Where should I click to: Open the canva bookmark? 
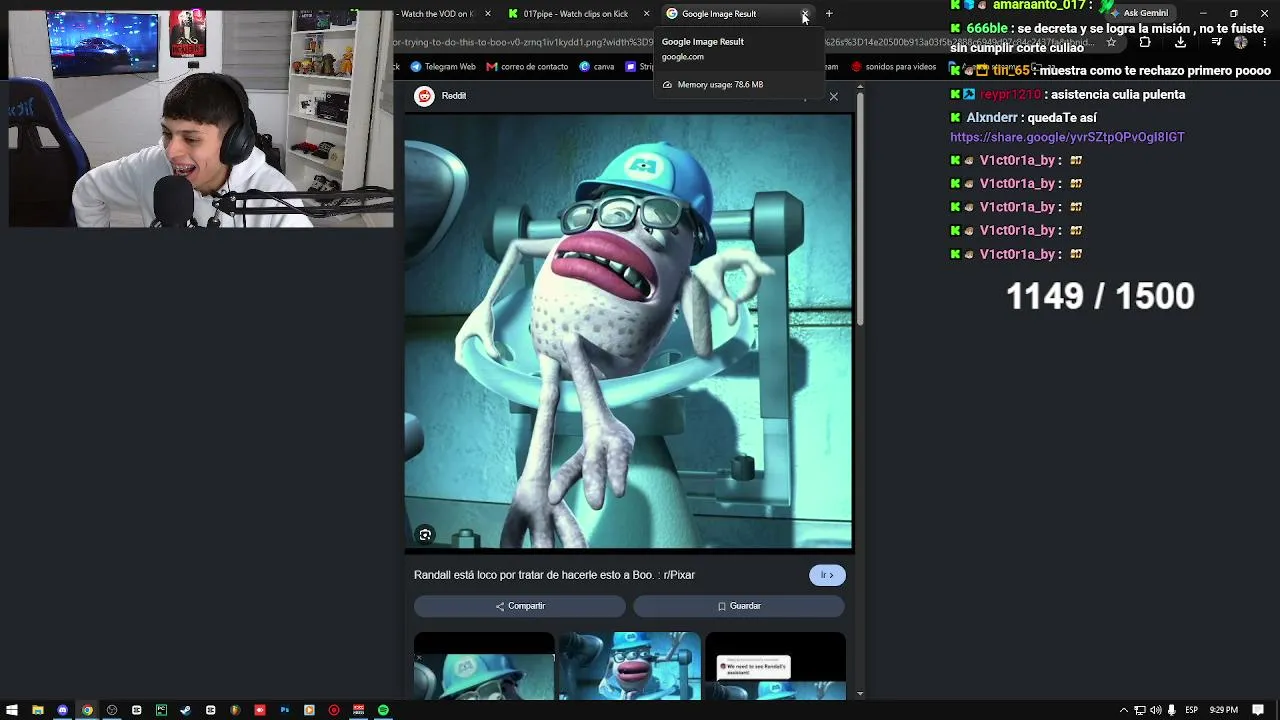[596, 67]
